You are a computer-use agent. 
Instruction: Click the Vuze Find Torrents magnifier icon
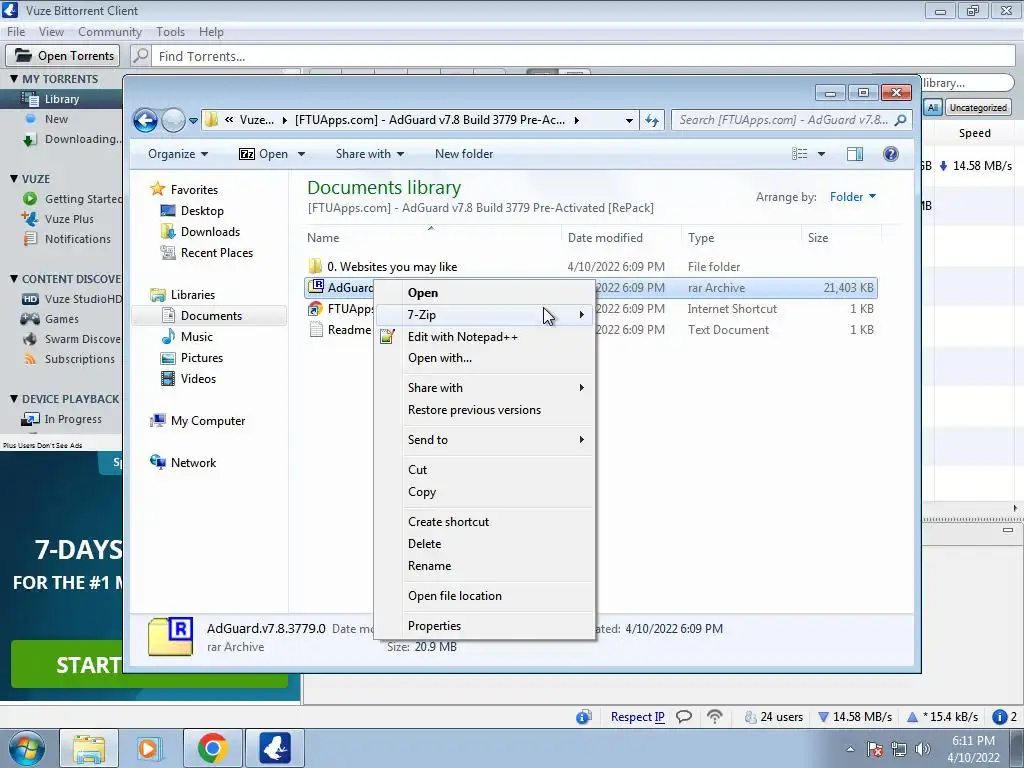pos(140,56)
